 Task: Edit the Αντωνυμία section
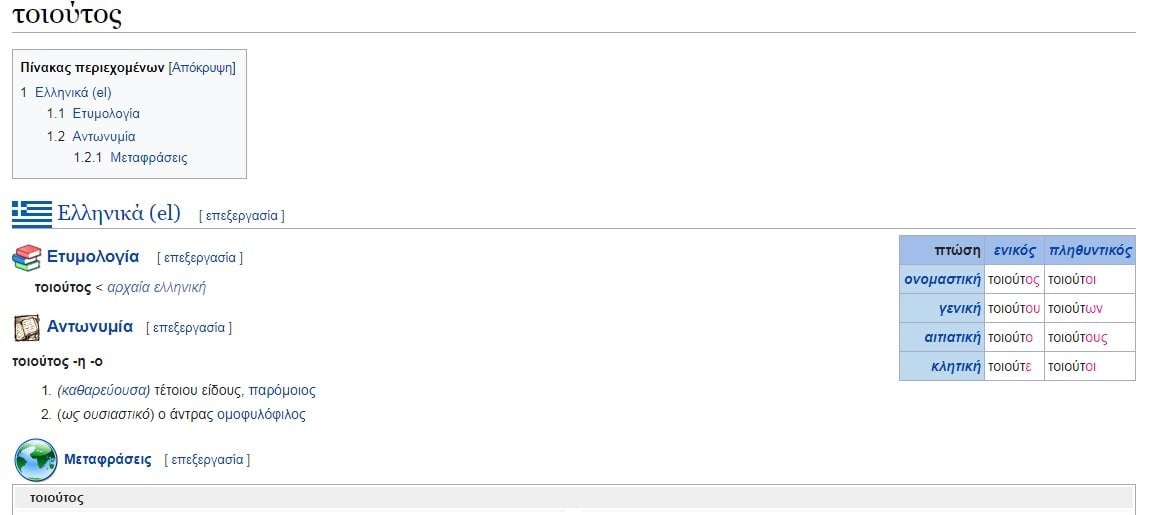[188, 328]
